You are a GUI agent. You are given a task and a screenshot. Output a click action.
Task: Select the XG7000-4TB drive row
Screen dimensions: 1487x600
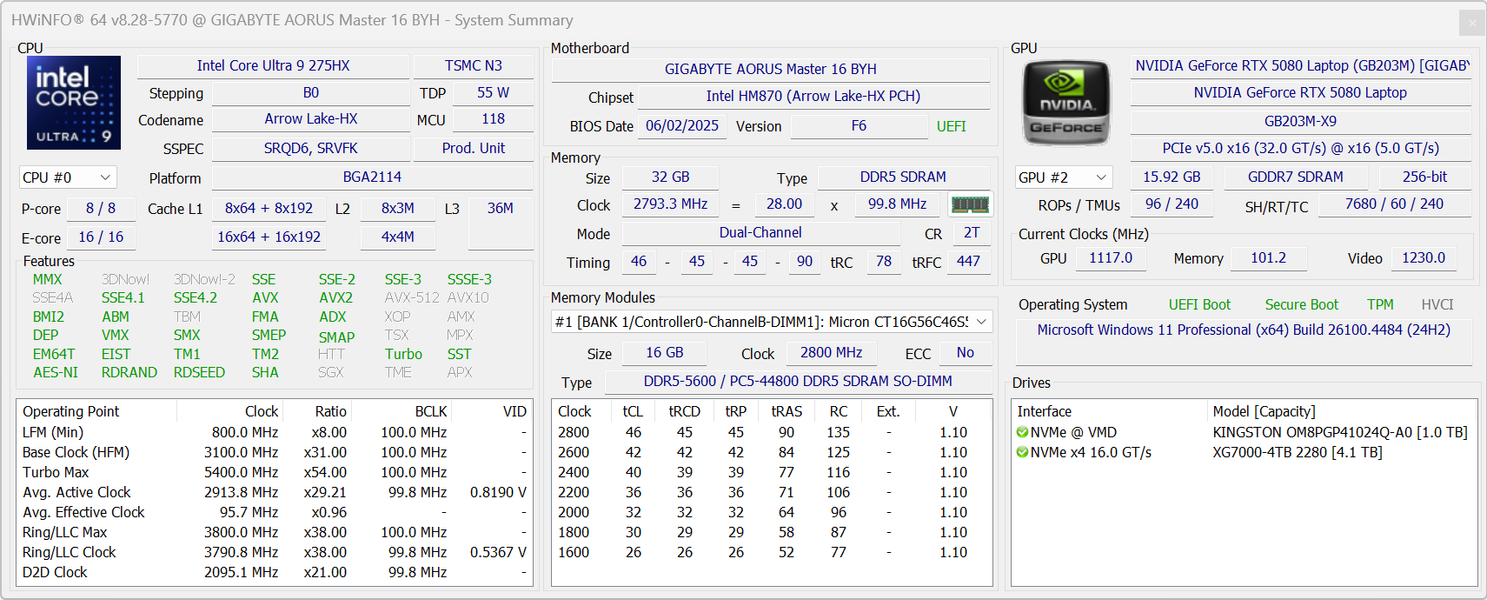point(1297,453)
